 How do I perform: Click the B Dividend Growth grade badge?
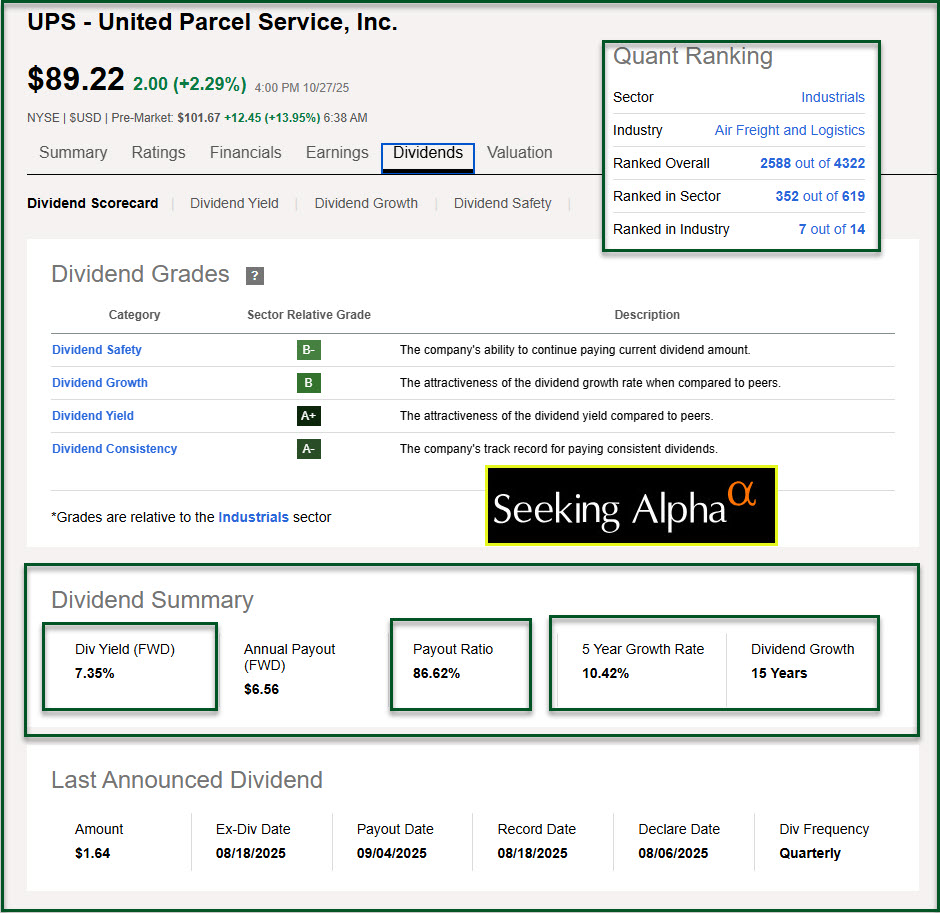[309, 383]
